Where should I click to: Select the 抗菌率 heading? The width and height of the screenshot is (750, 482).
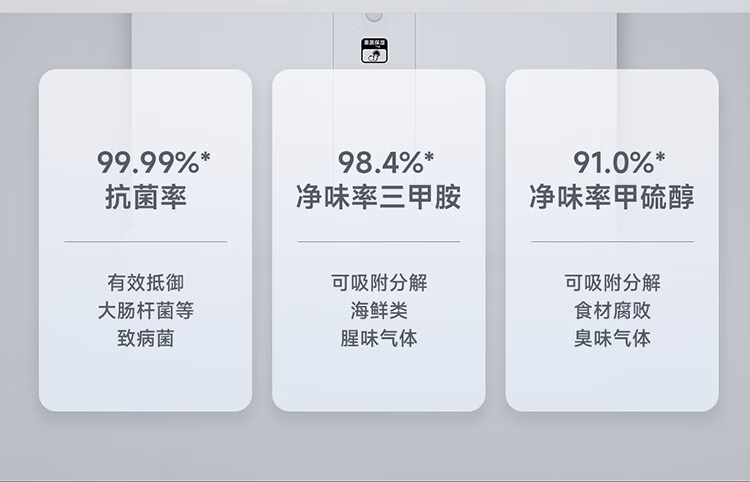point(145,196)
